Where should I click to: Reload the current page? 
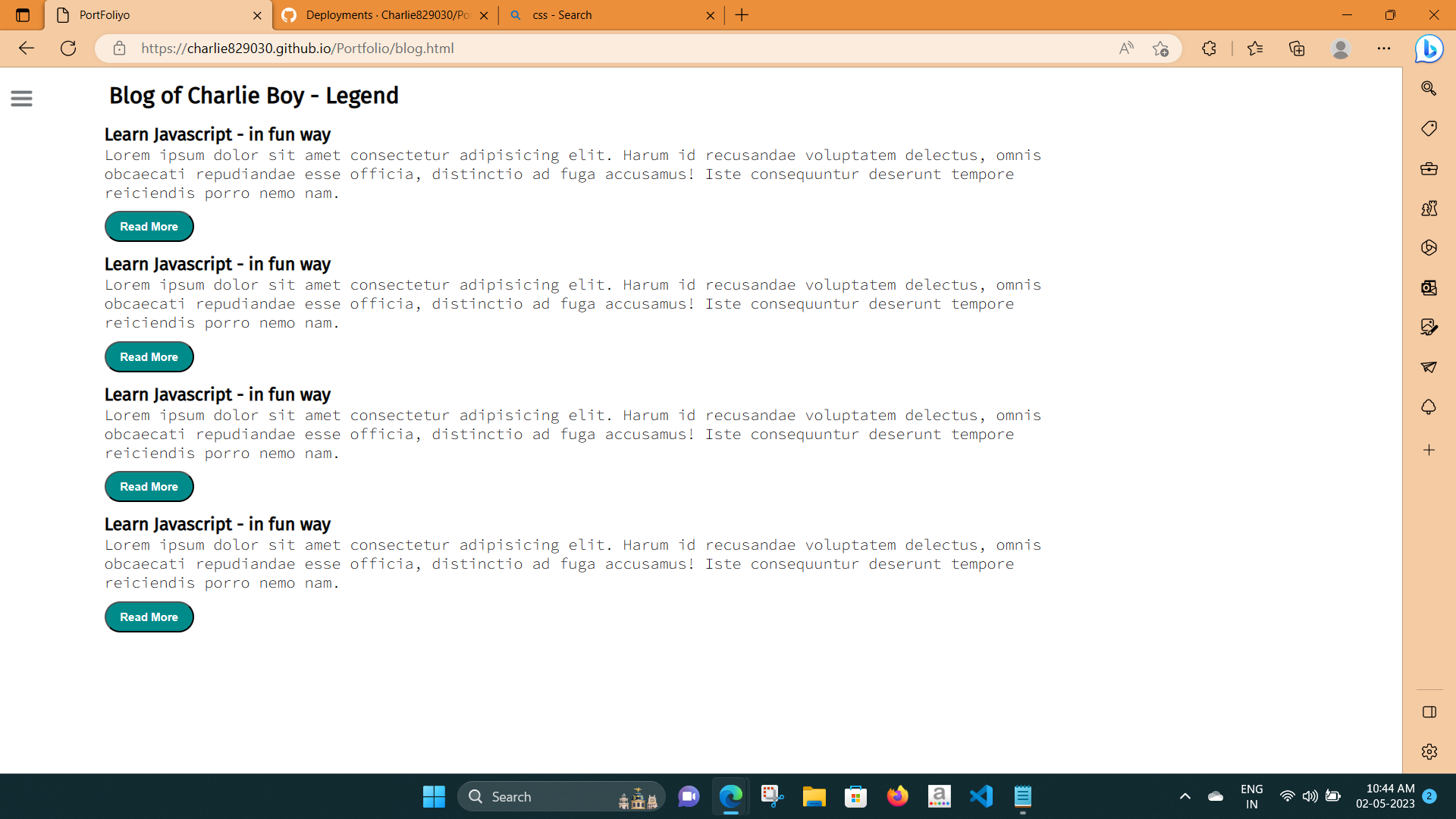click(68, 49)
